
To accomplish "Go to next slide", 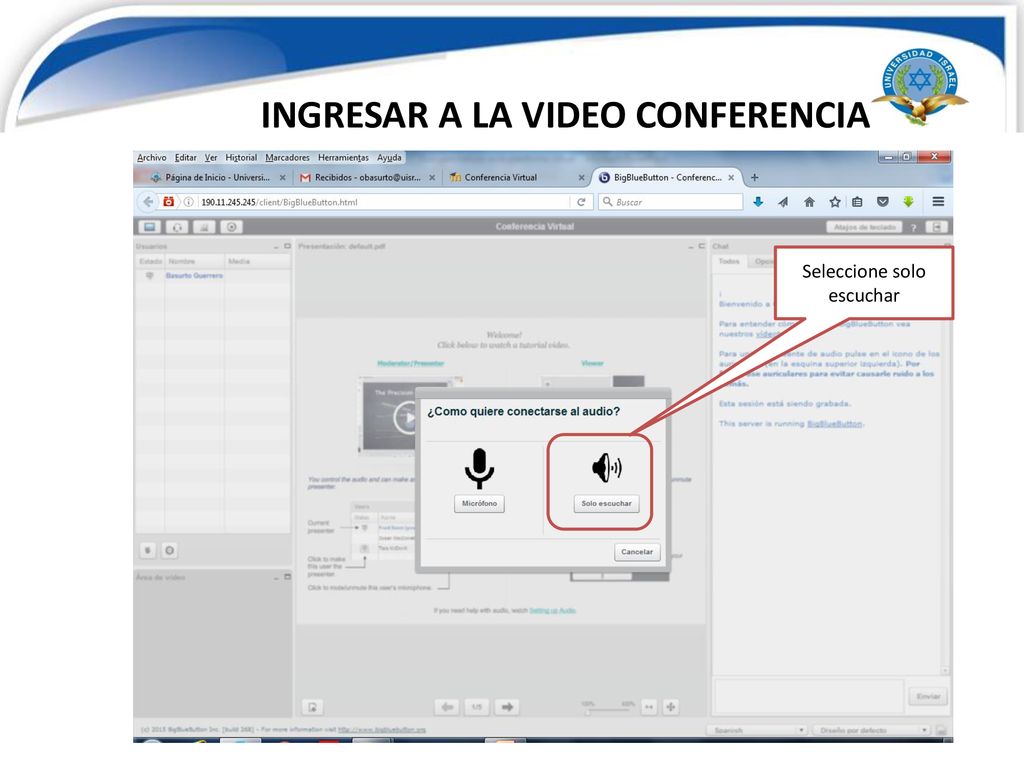I will [507, 707].
